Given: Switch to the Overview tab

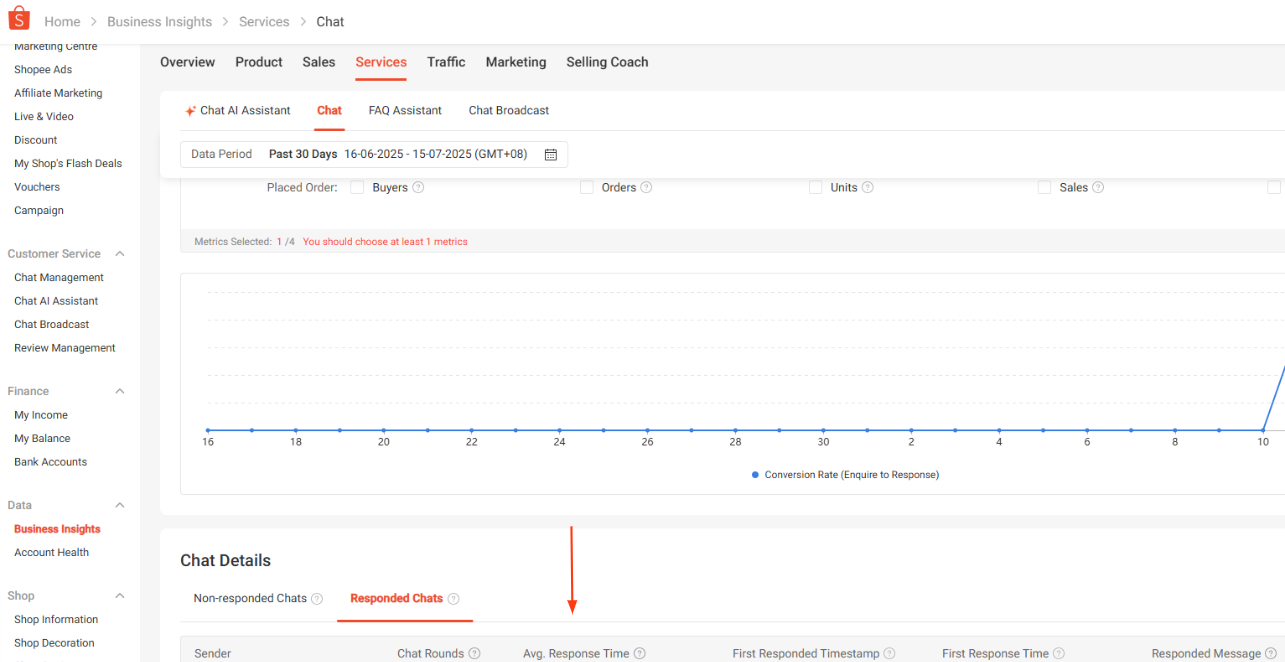Looking at the screenshot, I should 187,62.
